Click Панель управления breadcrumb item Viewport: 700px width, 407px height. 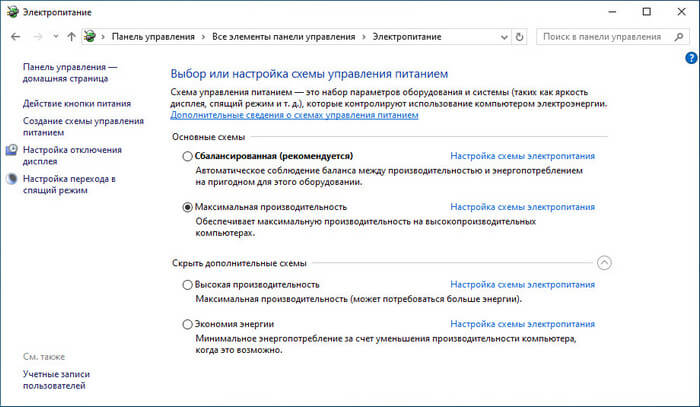pyautogui.click(x=154, y=36)
